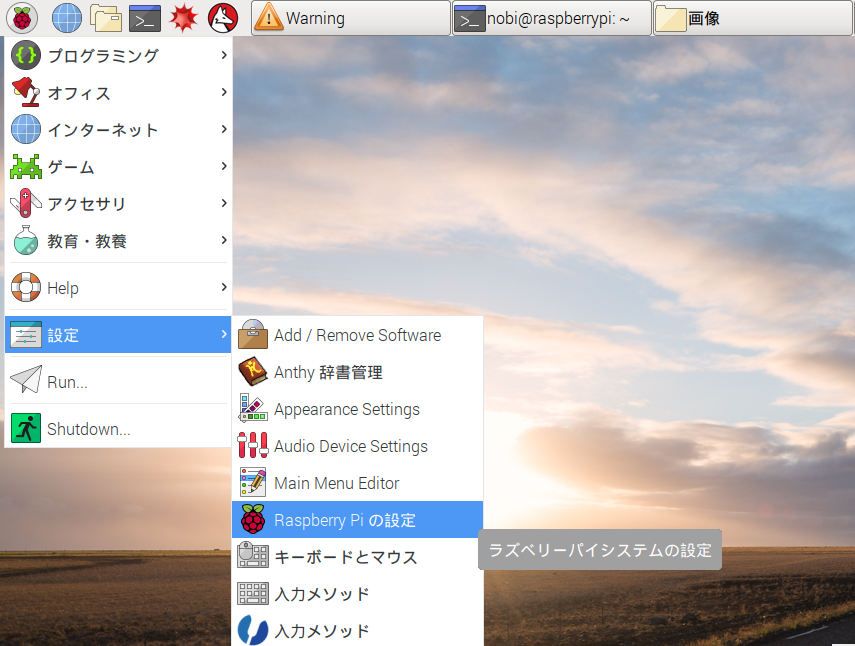This screenshot has width=855, height=646.
Task: Click the raspberry icon beside Raspberry Pi の設定
Action: point(253,519)
